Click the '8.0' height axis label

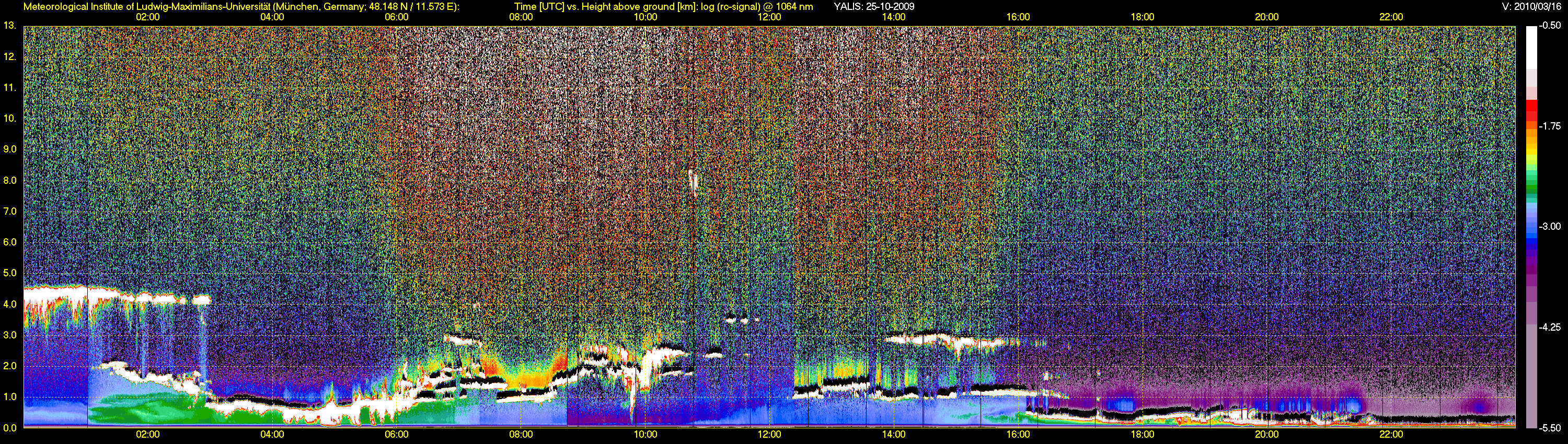click(x=10, y=180)
